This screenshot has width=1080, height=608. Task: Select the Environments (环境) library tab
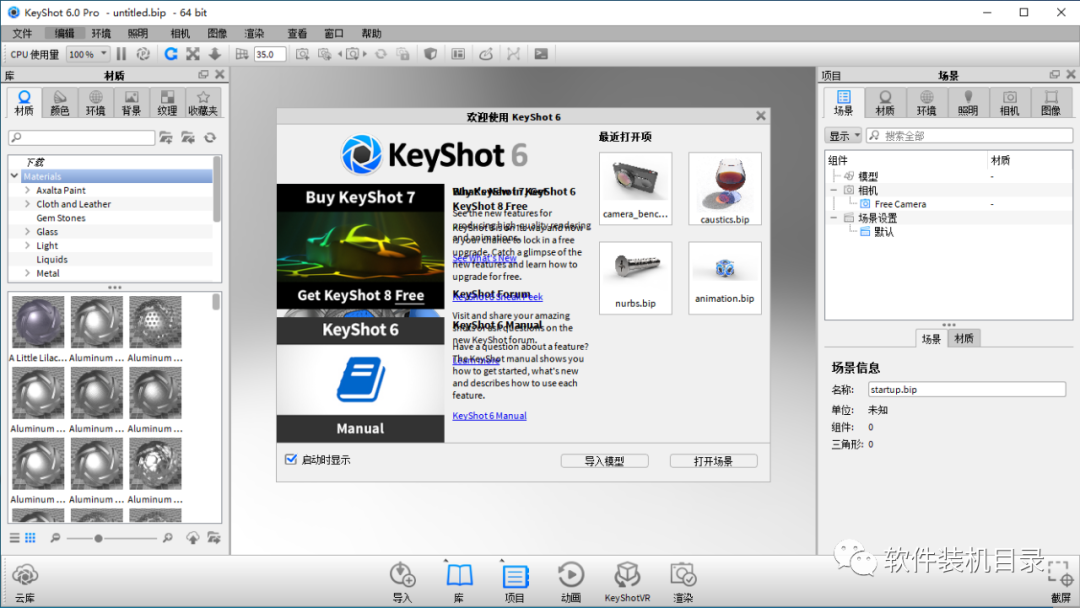(x=96, y=103)
